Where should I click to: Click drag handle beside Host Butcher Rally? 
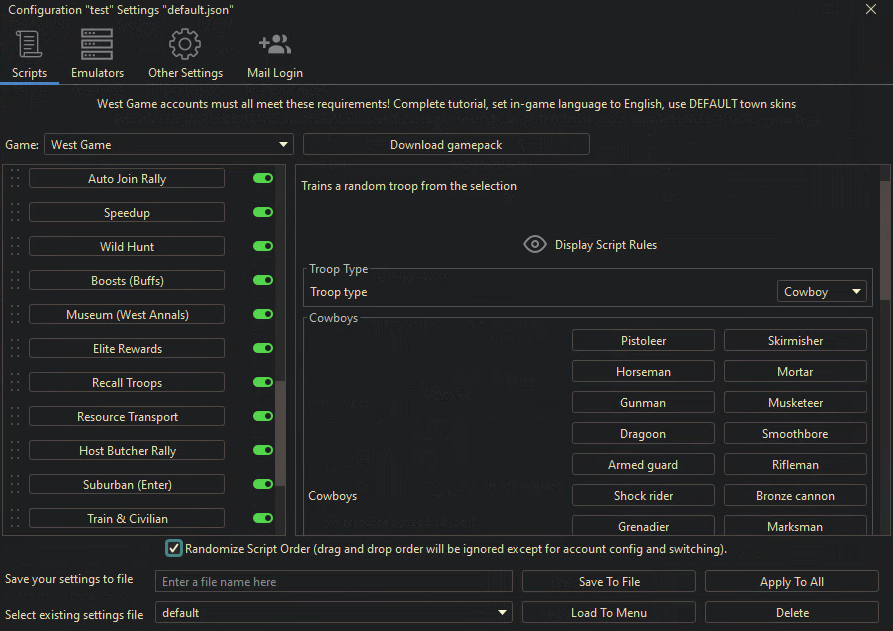pos(15,450)
